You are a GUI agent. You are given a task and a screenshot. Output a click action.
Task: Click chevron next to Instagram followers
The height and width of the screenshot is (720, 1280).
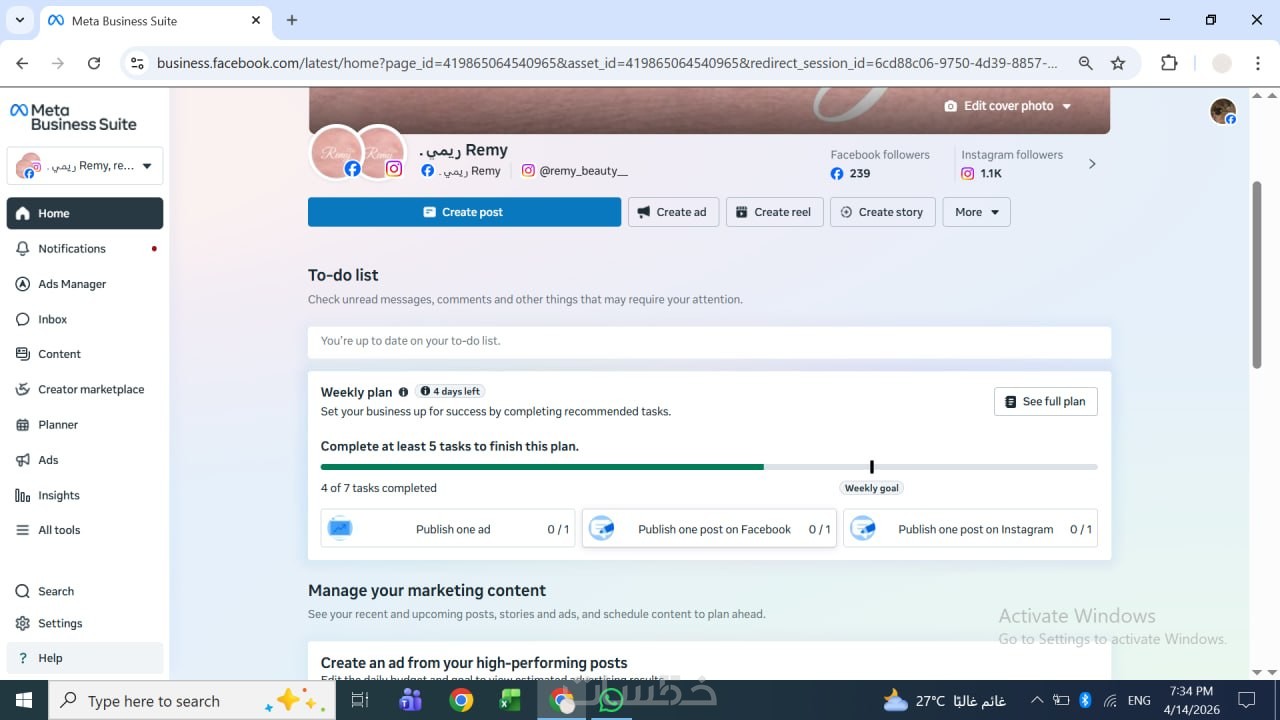[x=1092, y=164]
